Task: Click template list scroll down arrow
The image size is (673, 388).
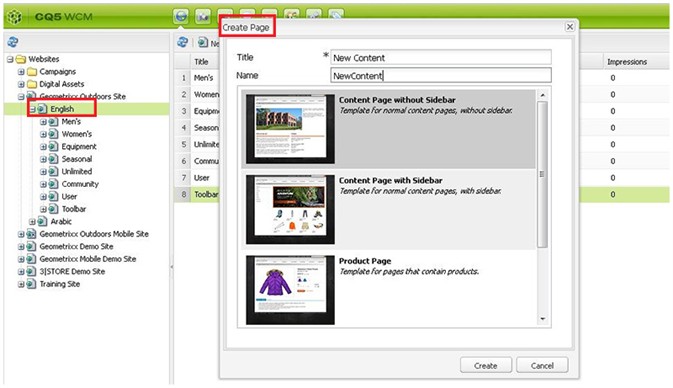Action: [x=543, y=319]
